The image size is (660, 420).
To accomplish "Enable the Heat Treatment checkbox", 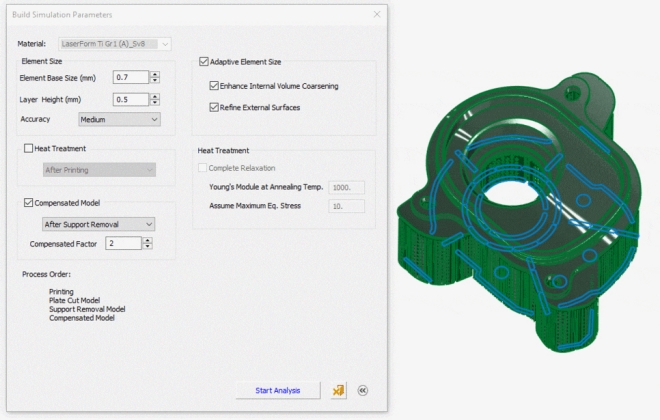I will 28,148.
